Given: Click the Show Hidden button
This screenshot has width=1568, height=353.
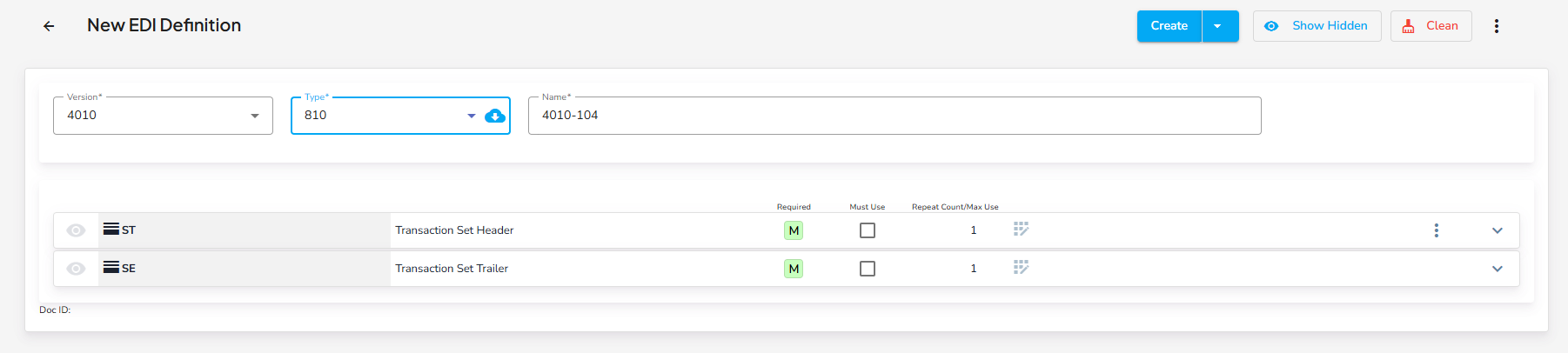Looking at the screenshot, I should pyautogui.click(x=1317, y=26).
